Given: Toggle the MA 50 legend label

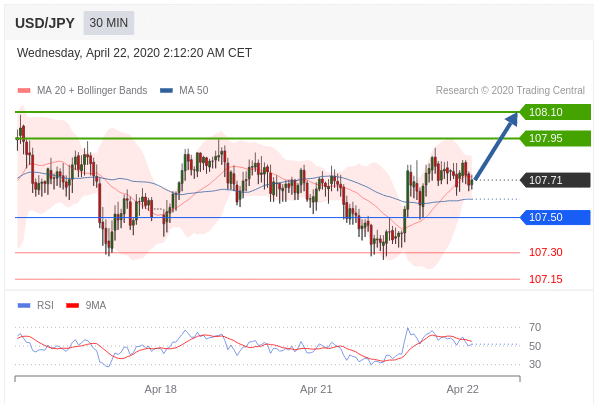Looking at the screenshot, I should 194,90.
